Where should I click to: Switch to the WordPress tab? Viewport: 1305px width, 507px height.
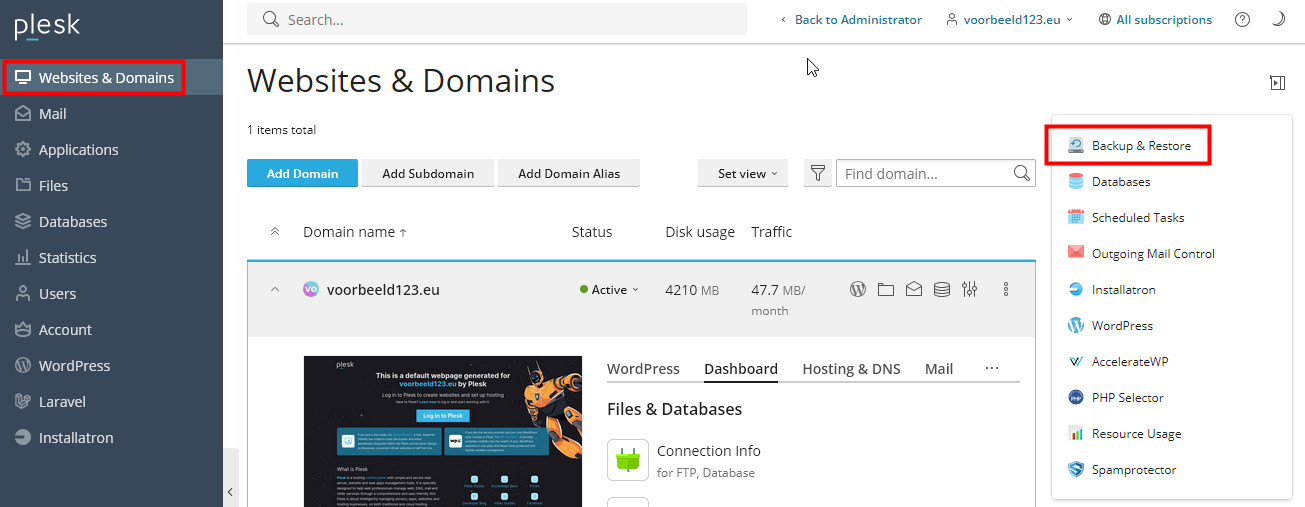point(643,369)
